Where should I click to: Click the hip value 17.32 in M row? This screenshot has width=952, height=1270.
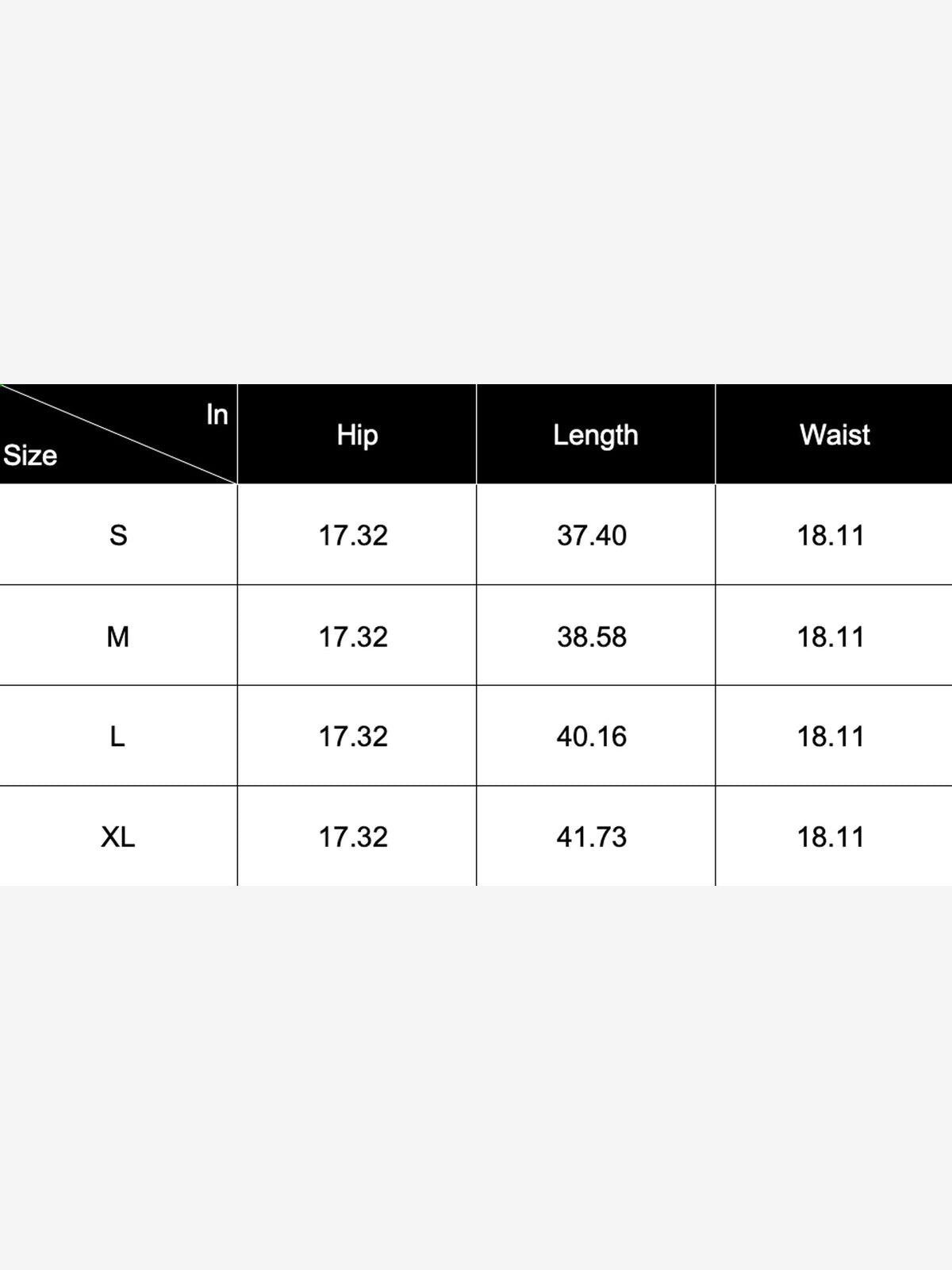pos(353,637)
